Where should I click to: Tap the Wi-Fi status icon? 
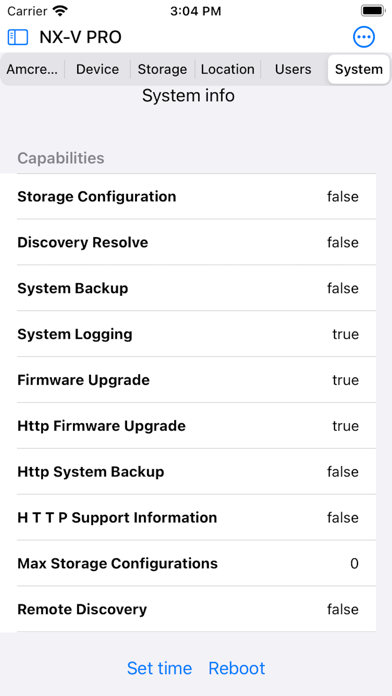tap(59, 10)
